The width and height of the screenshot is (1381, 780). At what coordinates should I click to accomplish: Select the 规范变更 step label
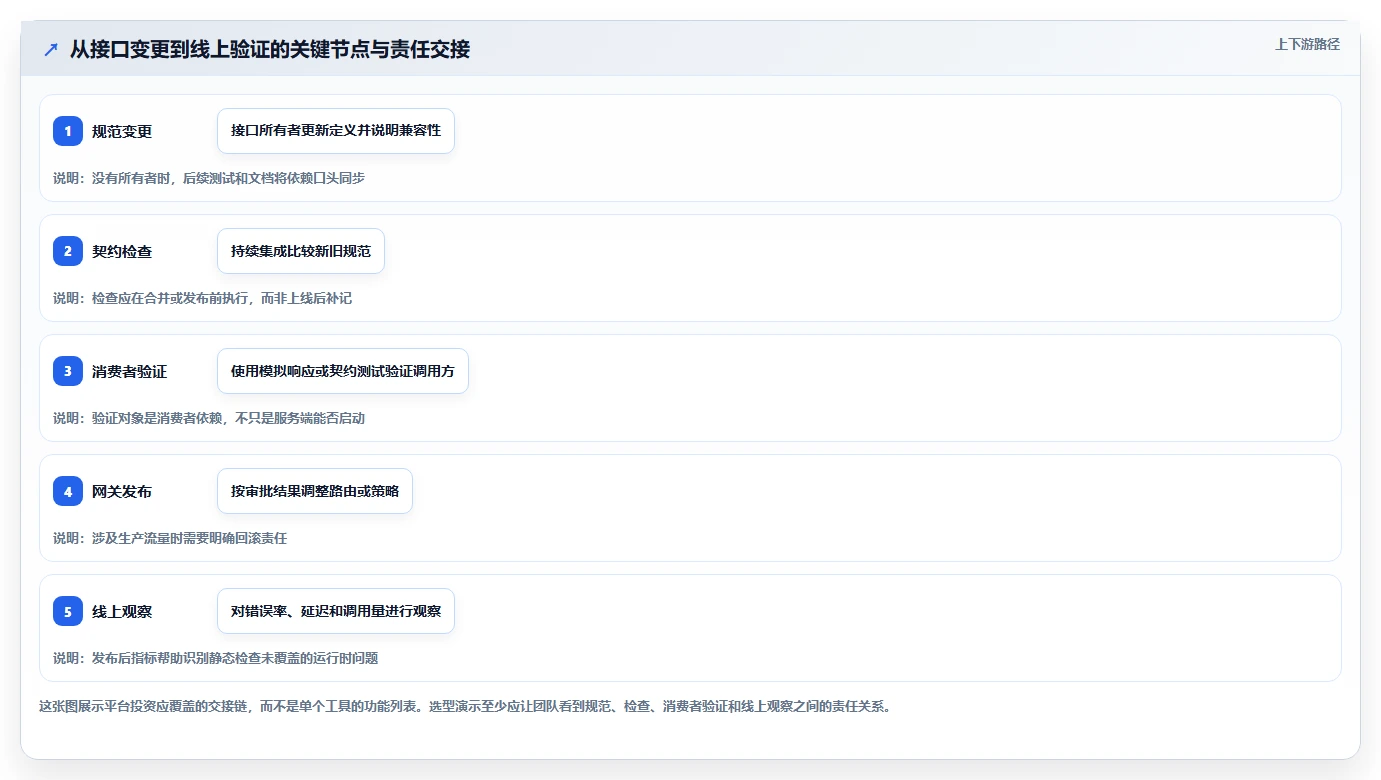pyautogui.click(x=122, y=131)
